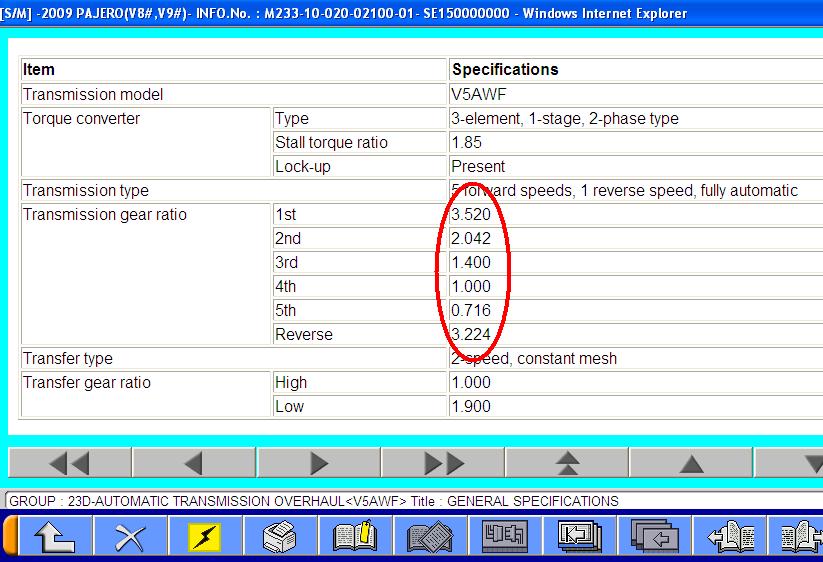823x562 pixels.
Task: Click the orange handle at toolbar left edge
Action: 10,536
